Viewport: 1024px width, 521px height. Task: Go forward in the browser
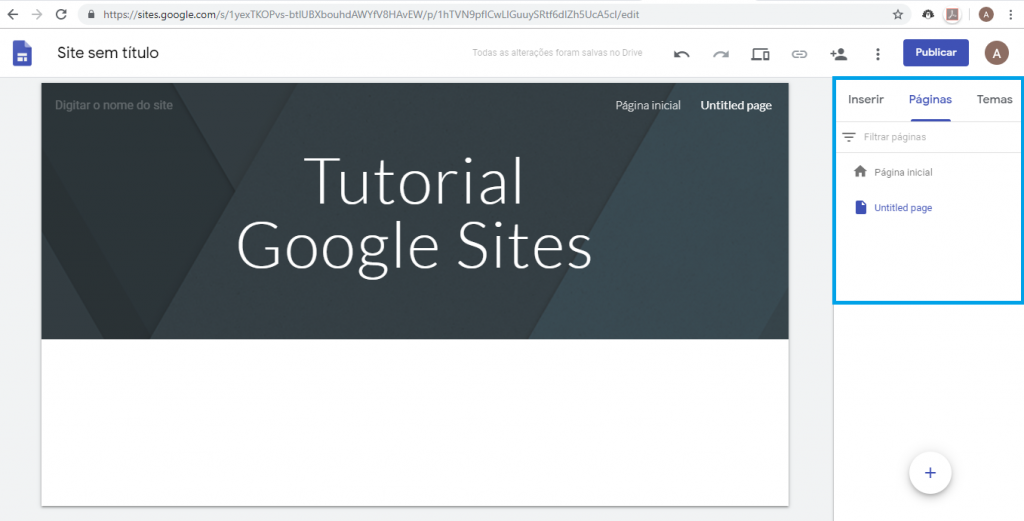click(x=37, y=14)
